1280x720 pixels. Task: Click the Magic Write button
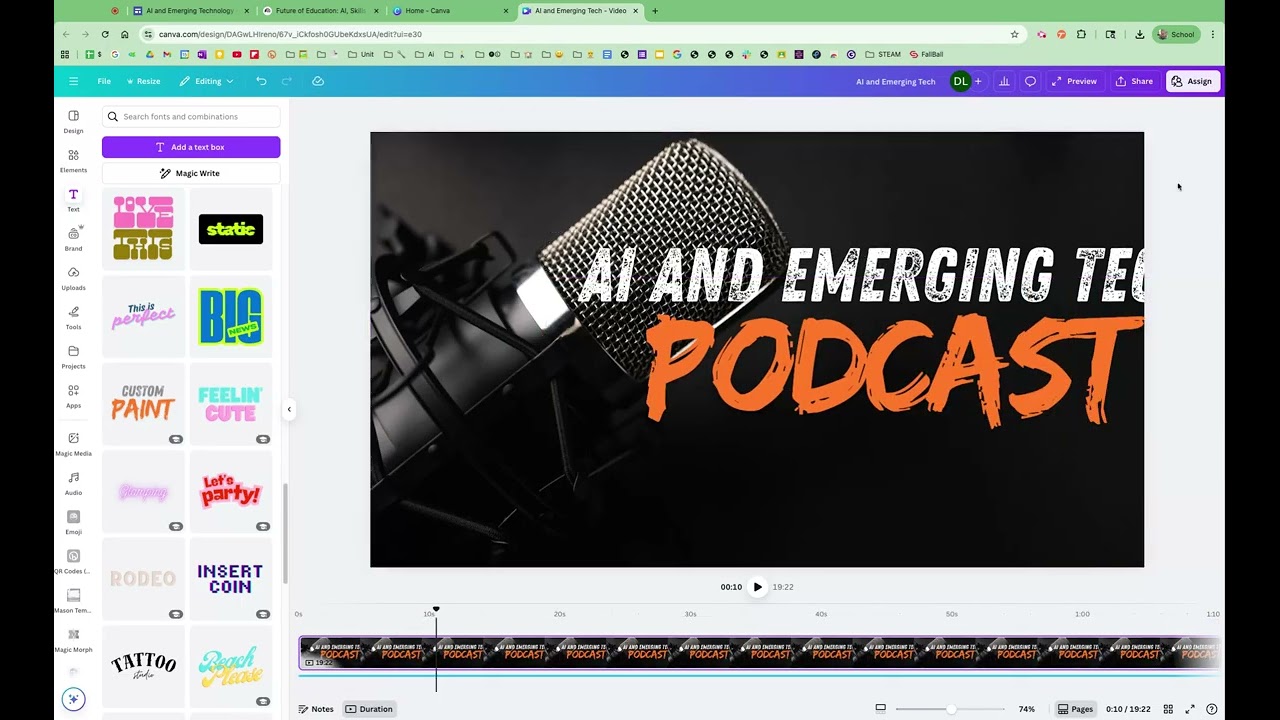point(191,173)
